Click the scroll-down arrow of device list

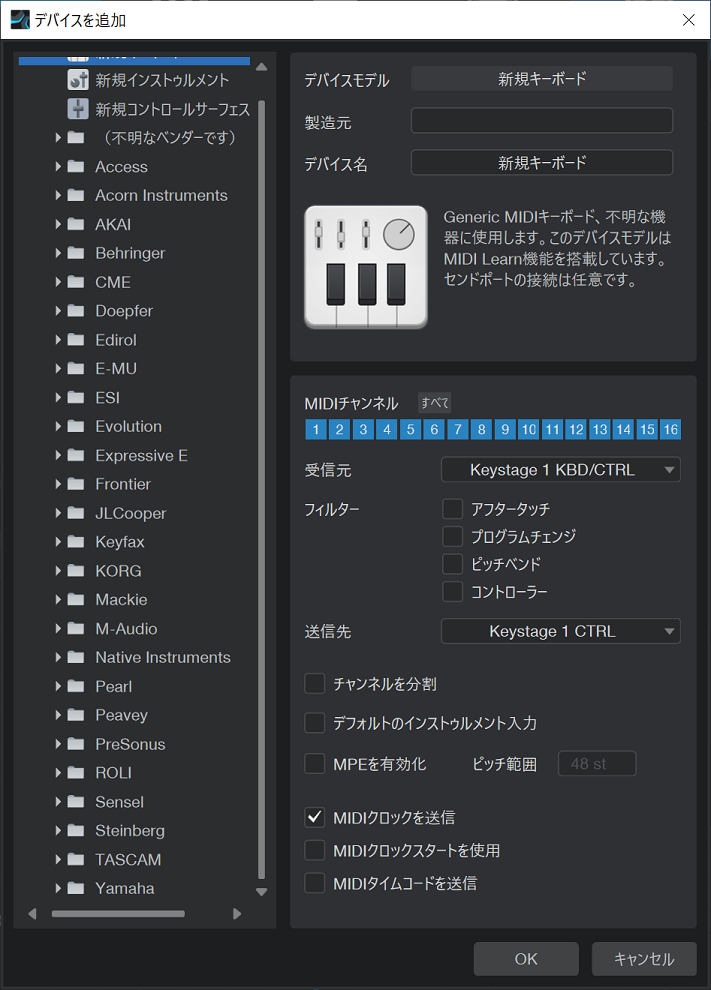click(x=261, y=892)
